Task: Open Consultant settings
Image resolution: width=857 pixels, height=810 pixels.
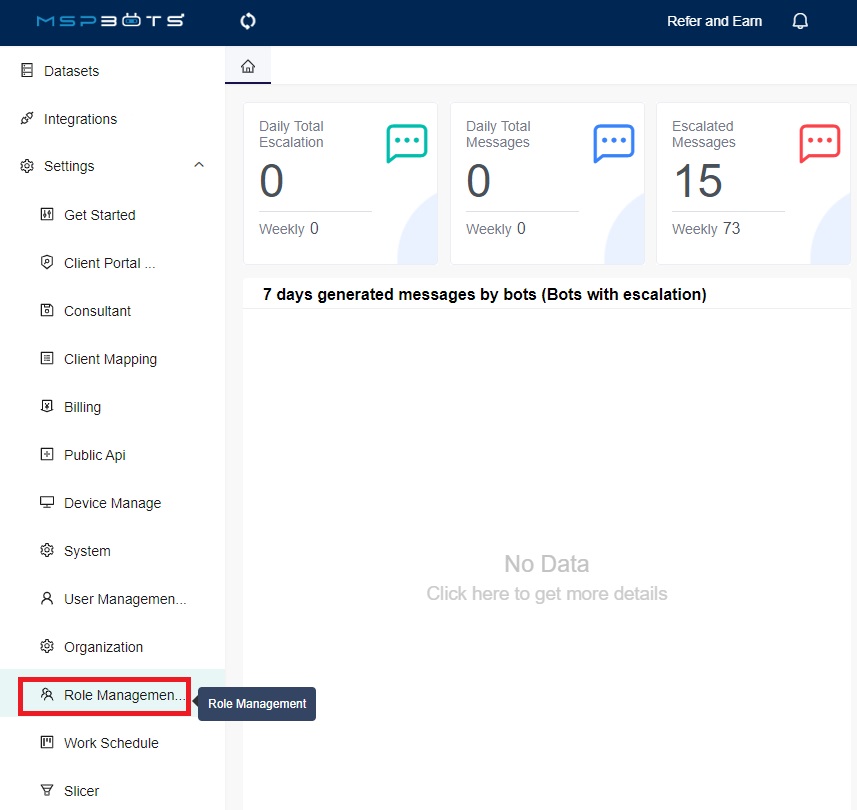Action: click(x=97, y=311)
